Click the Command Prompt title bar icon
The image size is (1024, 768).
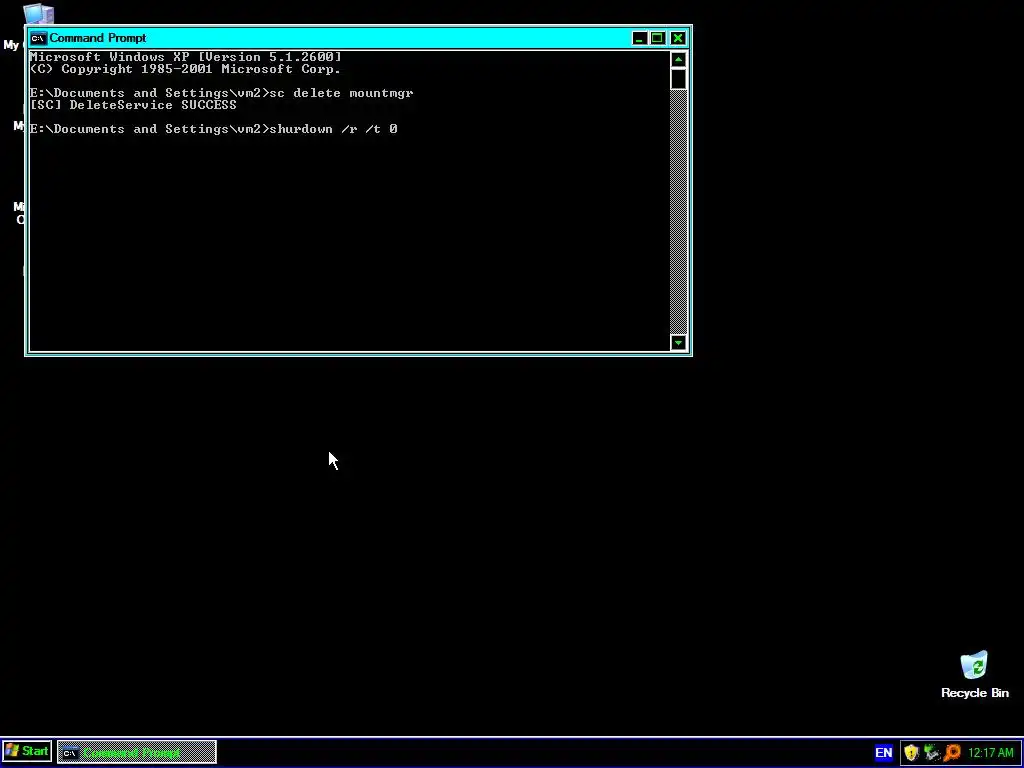point(39,38)
